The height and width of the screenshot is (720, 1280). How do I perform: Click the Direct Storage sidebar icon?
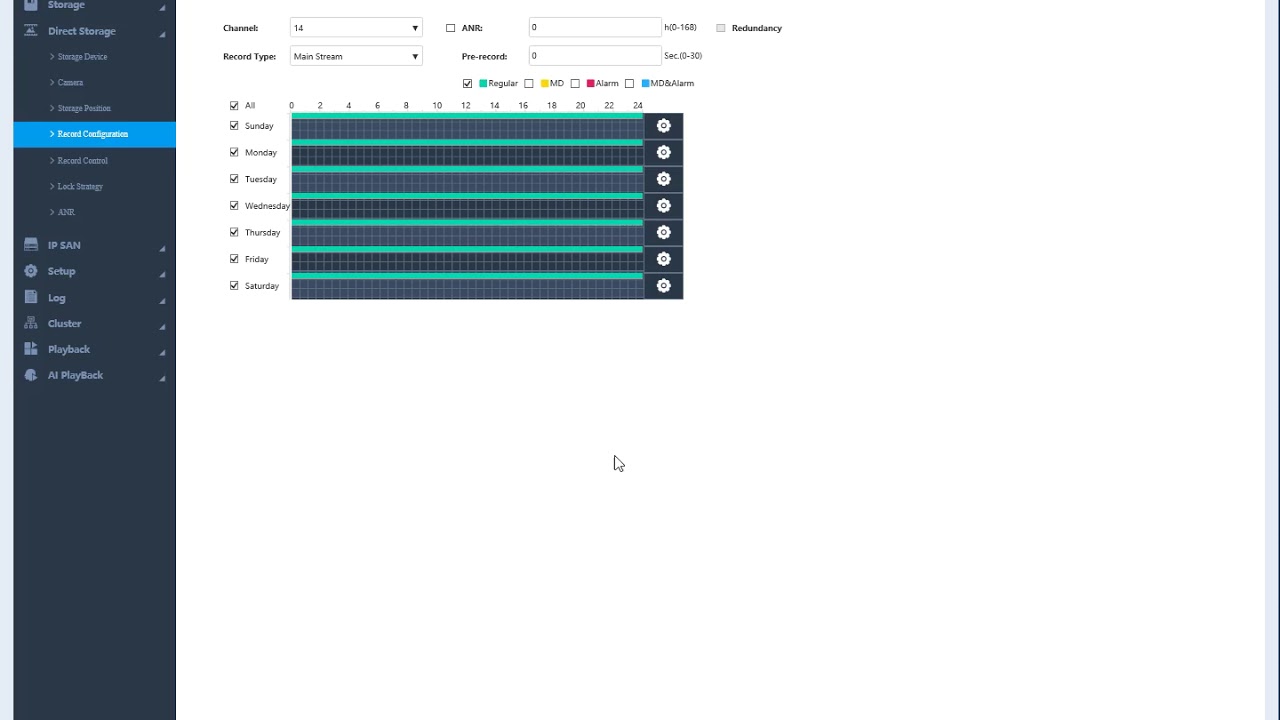point(31,31)
